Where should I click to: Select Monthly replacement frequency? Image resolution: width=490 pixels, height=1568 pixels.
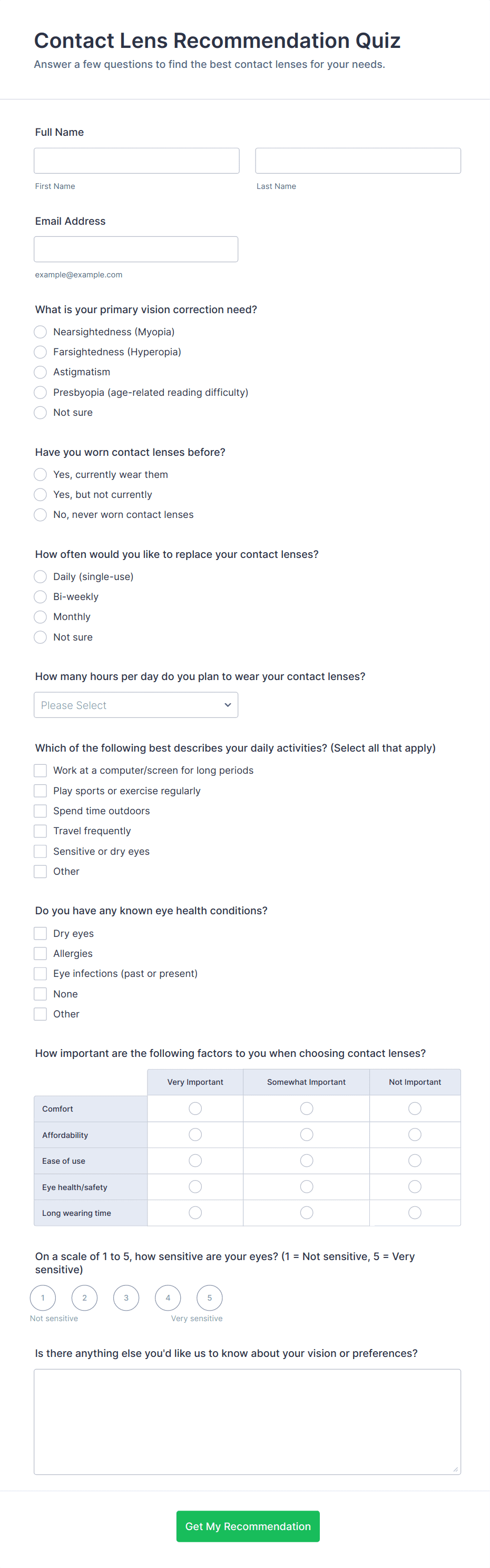(x=40, y=616)
